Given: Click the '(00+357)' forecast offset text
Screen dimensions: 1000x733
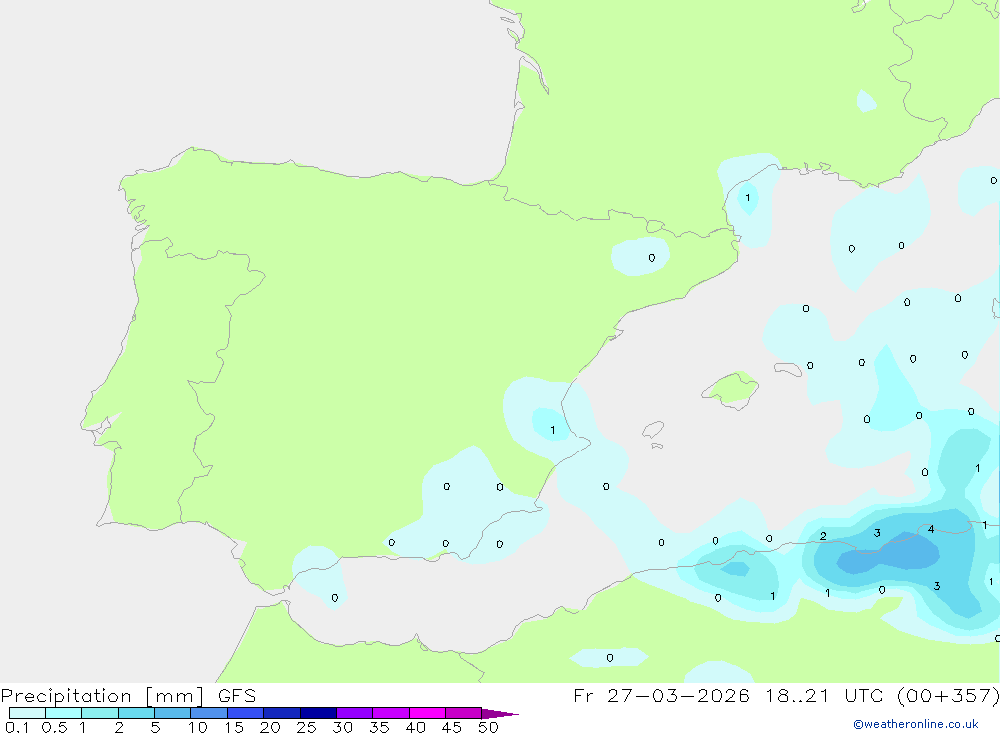Looking at the screenshot, I should pyautogui.click(x=948, y=696).
